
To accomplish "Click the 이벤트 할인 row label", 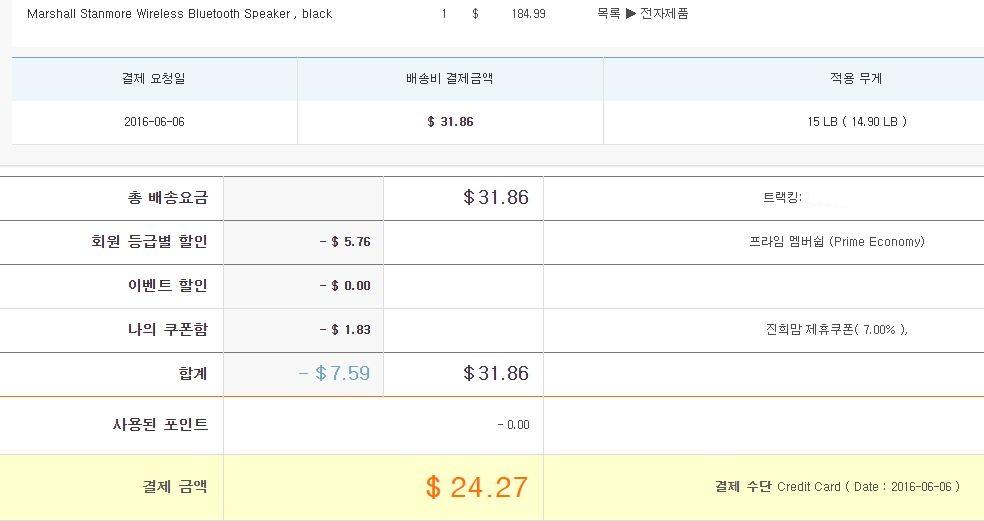I will pos(161,286).
